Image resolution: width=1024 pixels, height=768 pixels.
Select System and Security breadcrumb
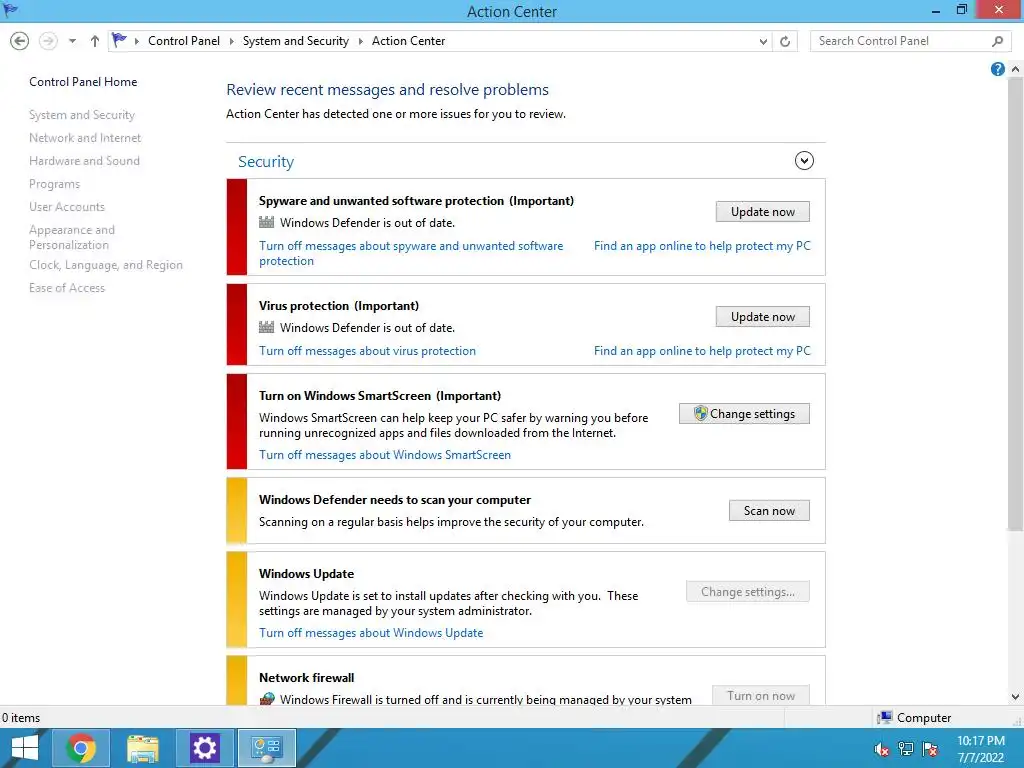click(x=296, y=41)
